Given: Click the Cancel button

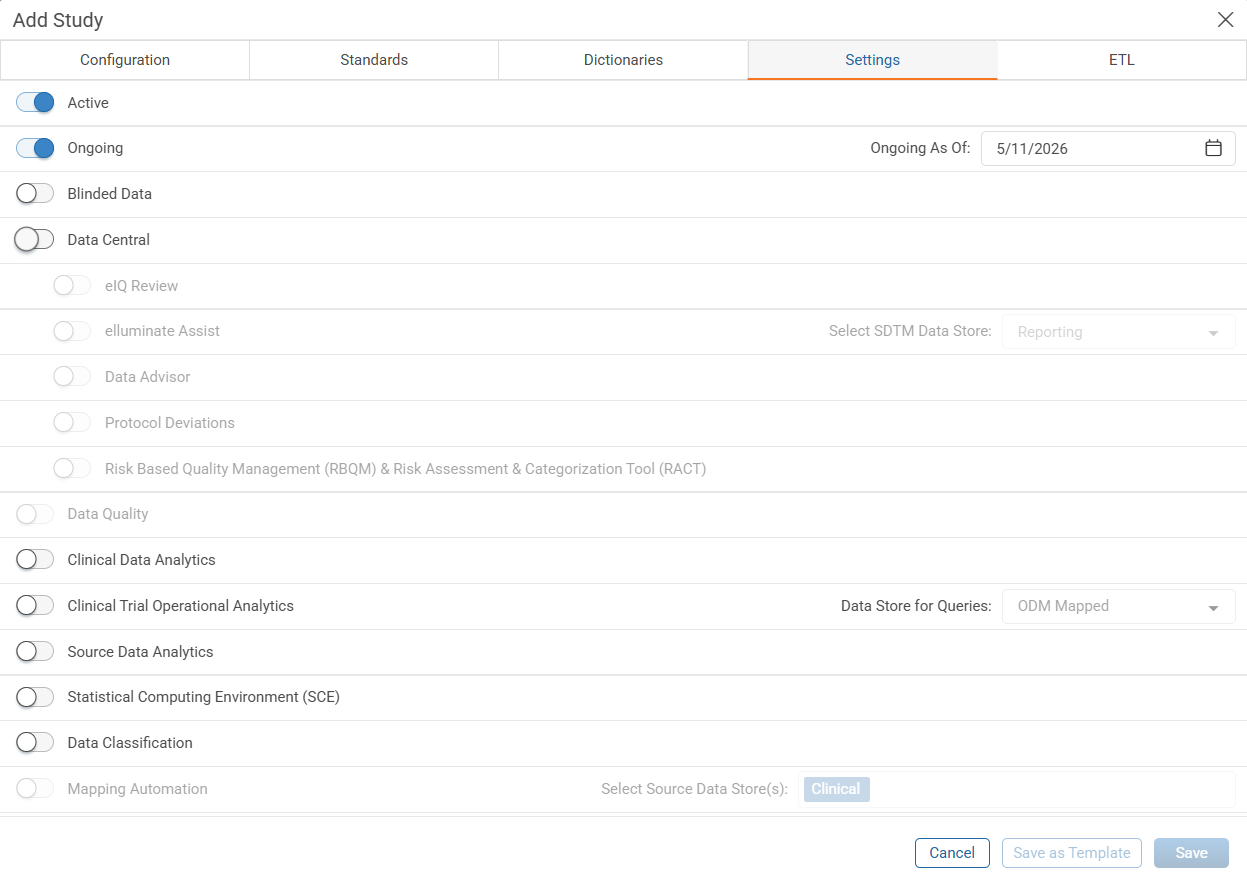Looking at the screenshot, I should point(952,853).
